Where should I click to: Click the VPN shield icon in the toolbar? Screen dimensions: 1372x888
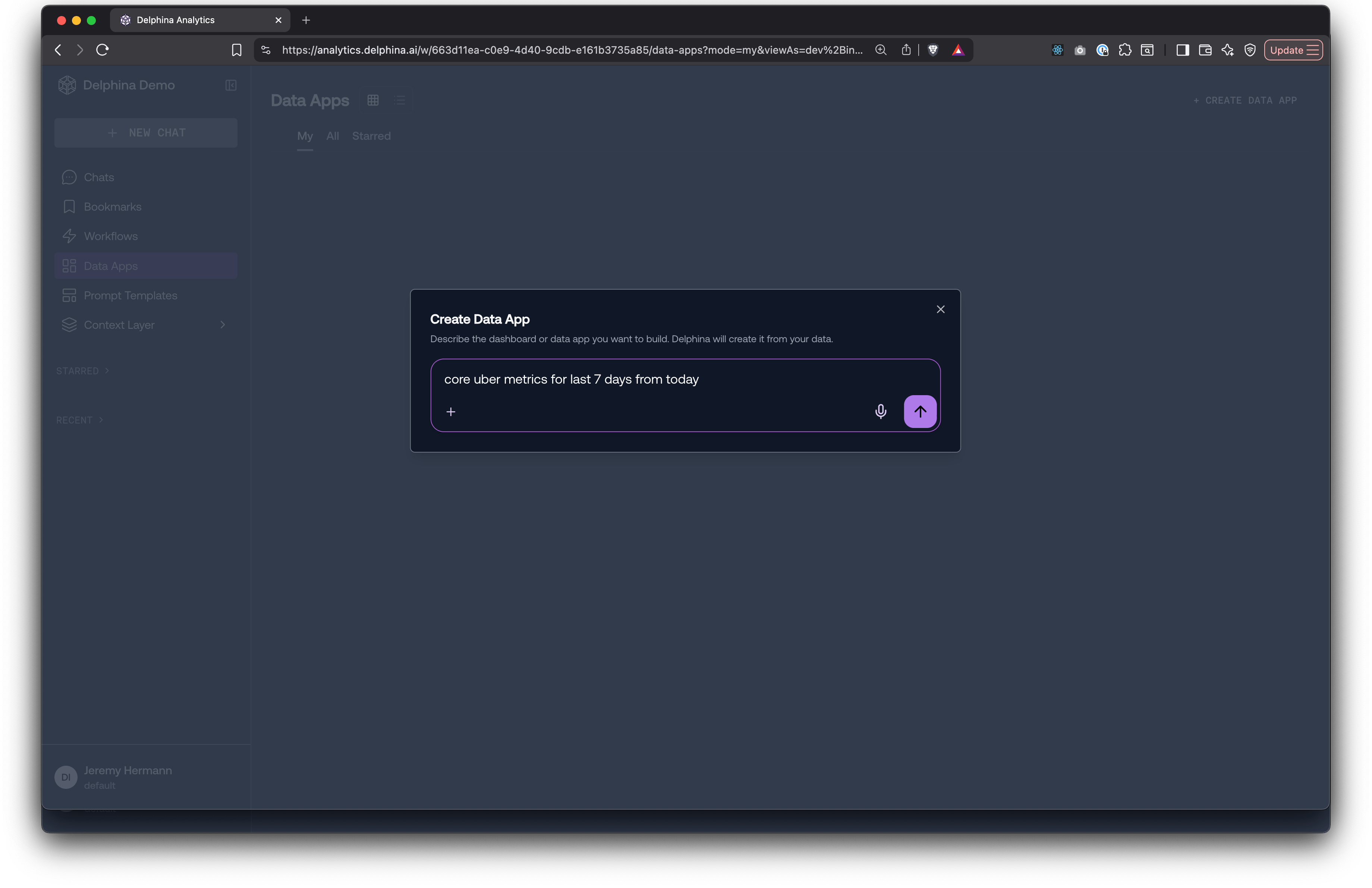point(1250,50)
